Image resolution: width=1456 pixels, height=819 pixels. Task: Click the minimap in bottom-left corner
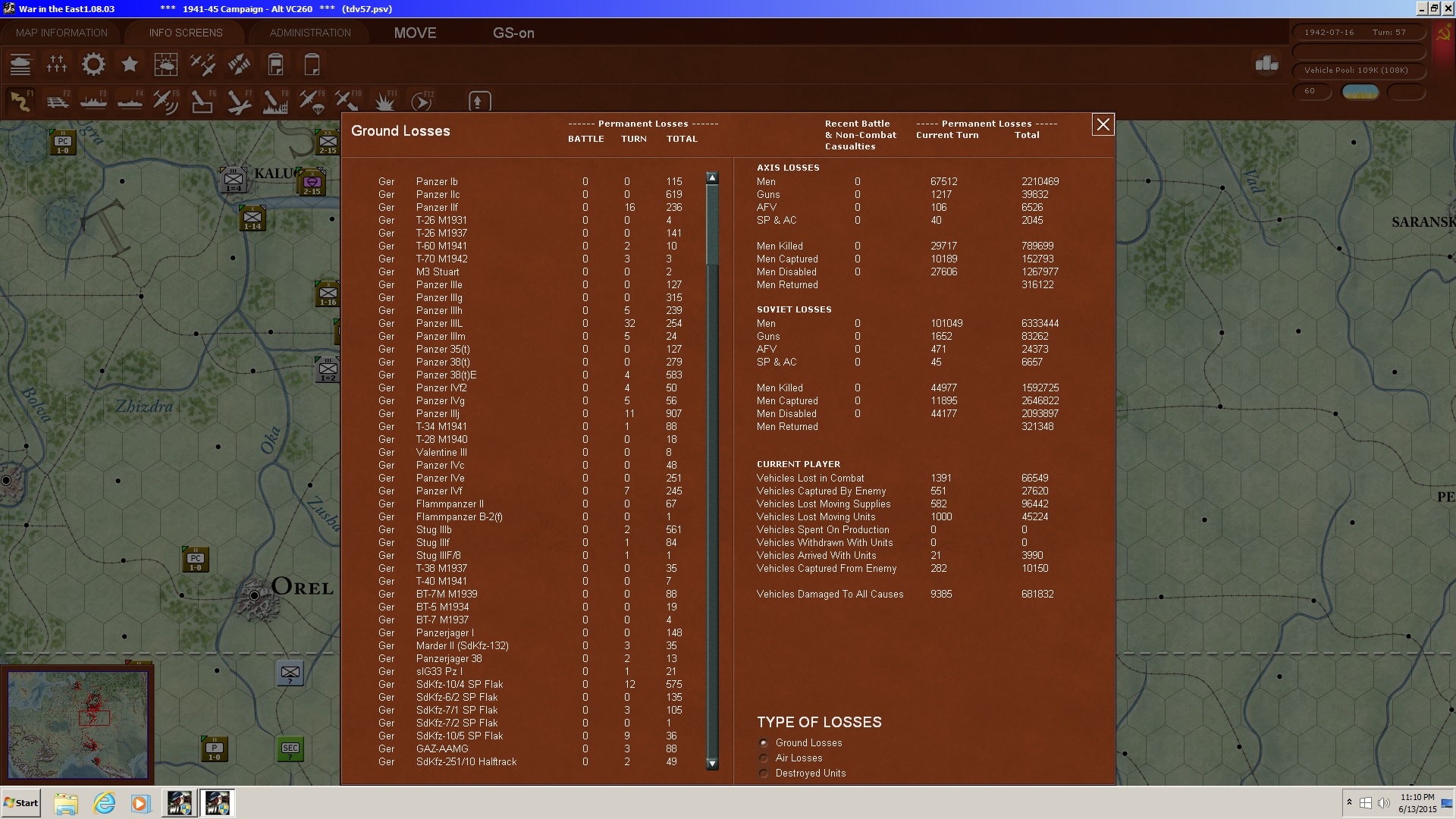click(77, 724)
